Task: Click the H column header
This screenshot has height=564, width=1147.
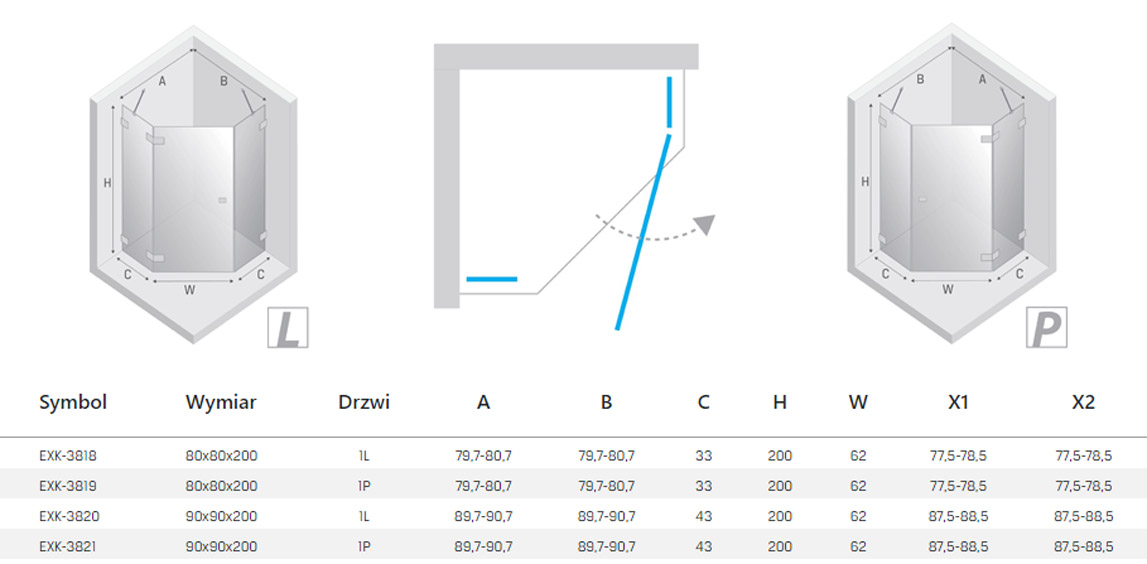Action: point(780,403)
